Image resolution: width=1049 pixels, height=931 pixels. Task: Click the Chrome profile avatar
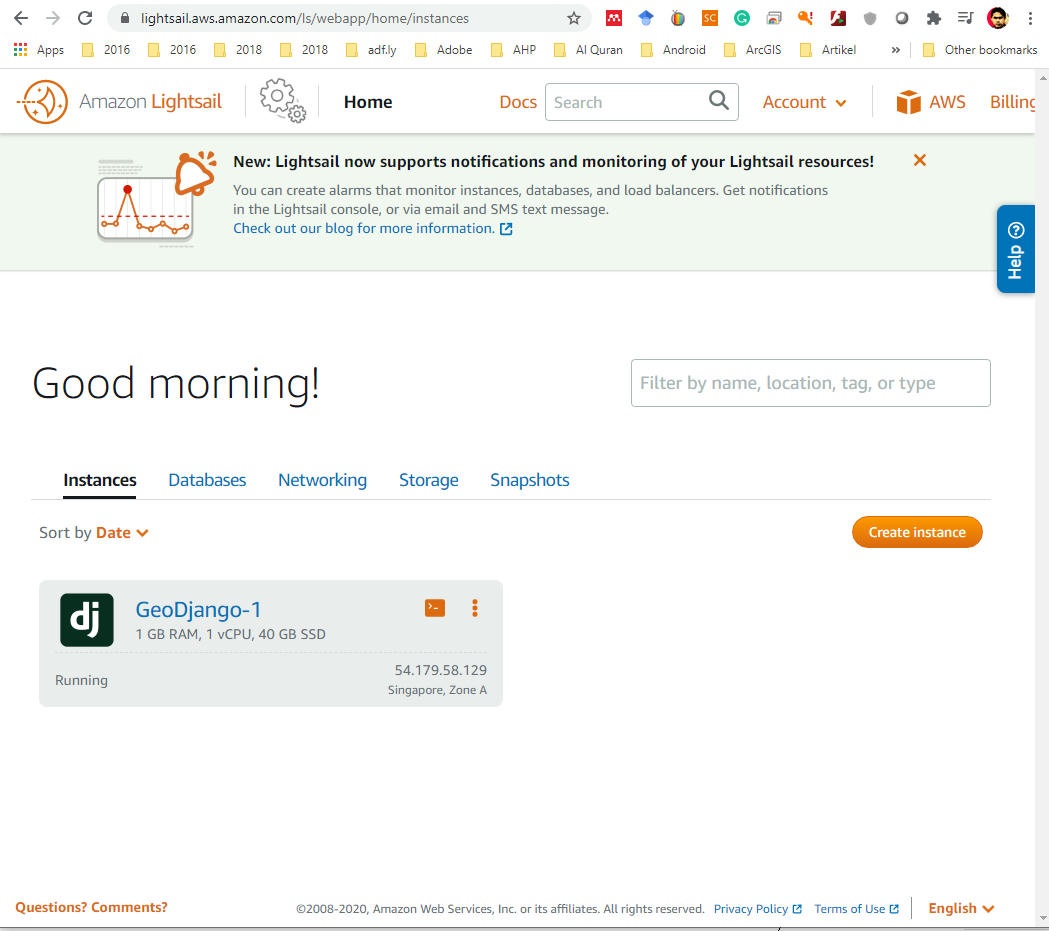[x=997, y=18]
